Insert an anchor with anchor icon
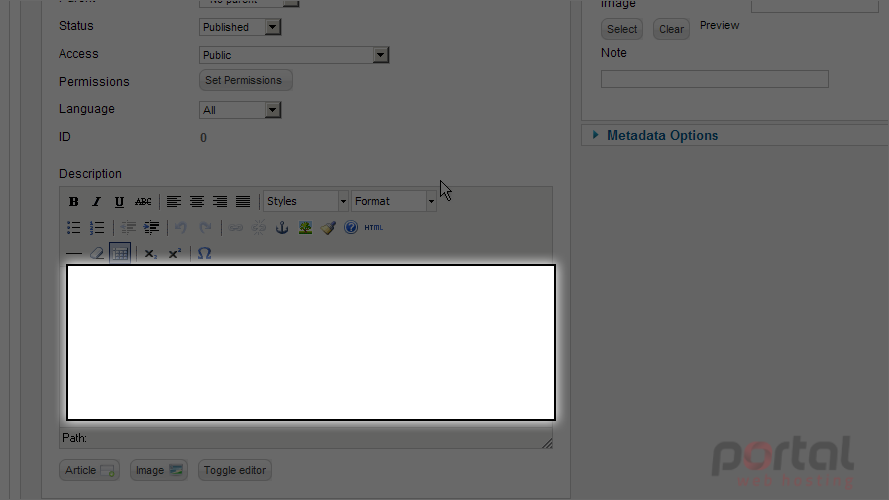889x500 pixels. [282, 227]
